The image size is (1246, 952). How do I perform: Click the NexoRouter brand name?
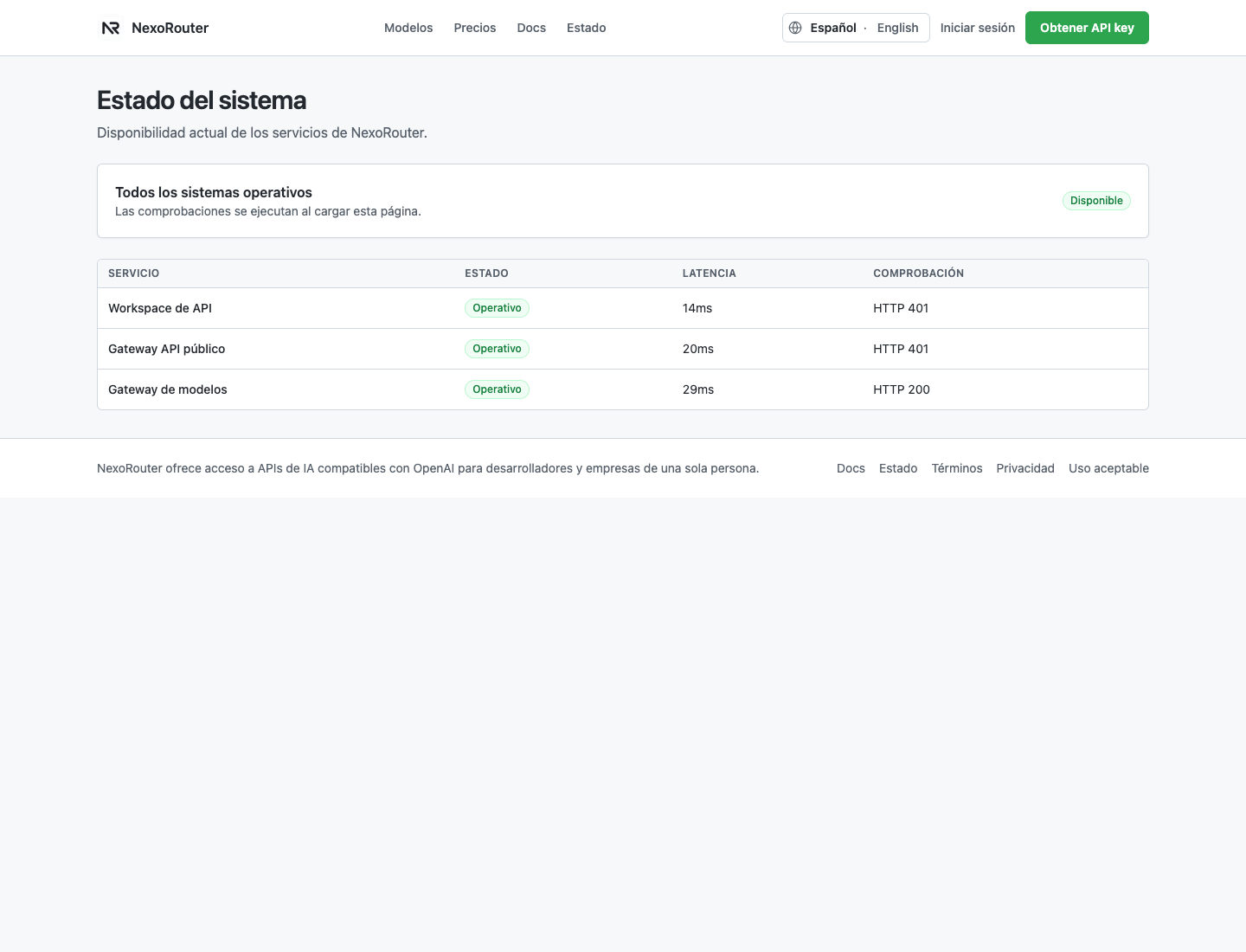170,28
